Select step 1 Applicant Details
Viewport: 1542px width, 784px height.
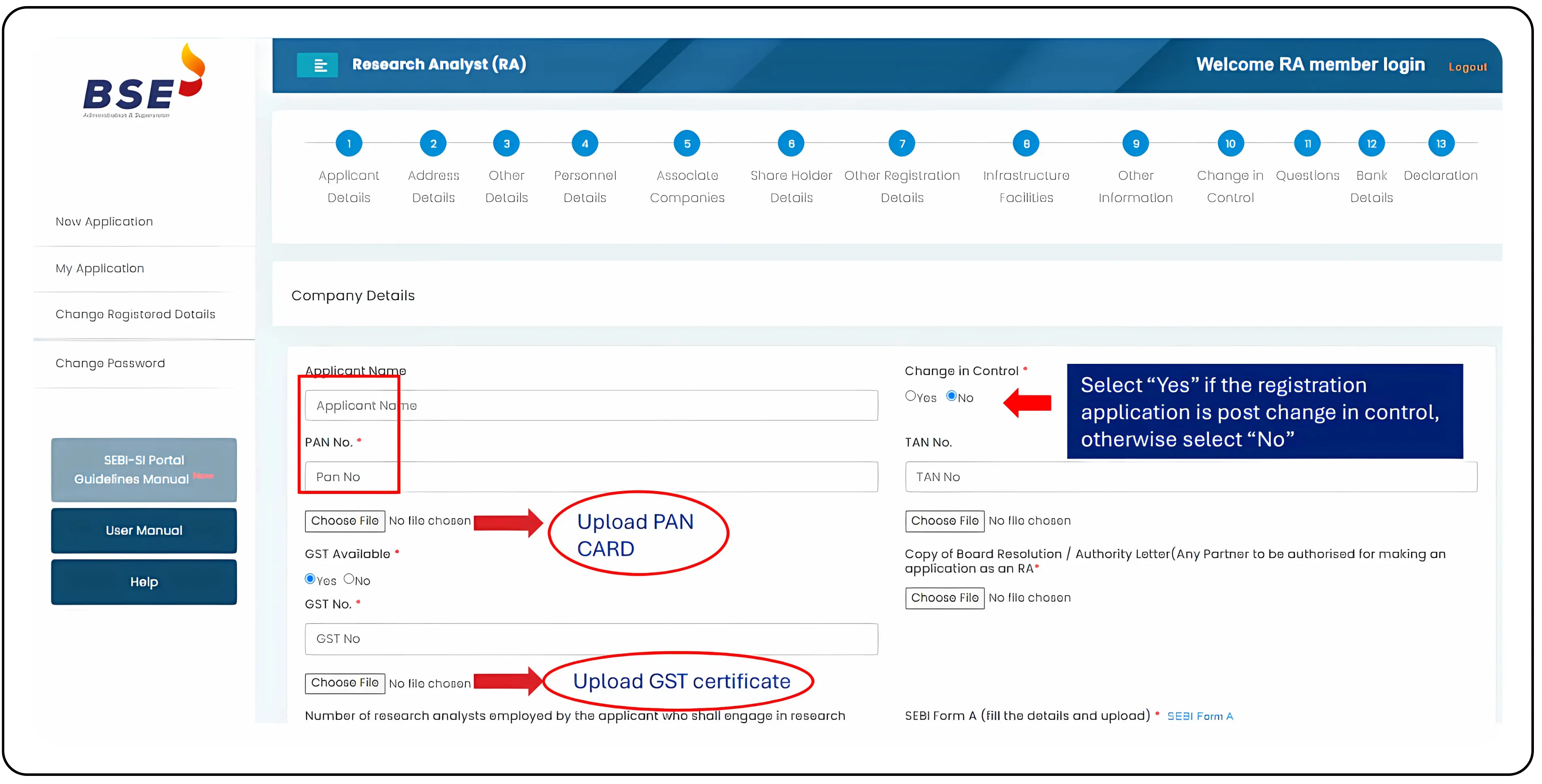pyautogui.click(x=349, y=143)
